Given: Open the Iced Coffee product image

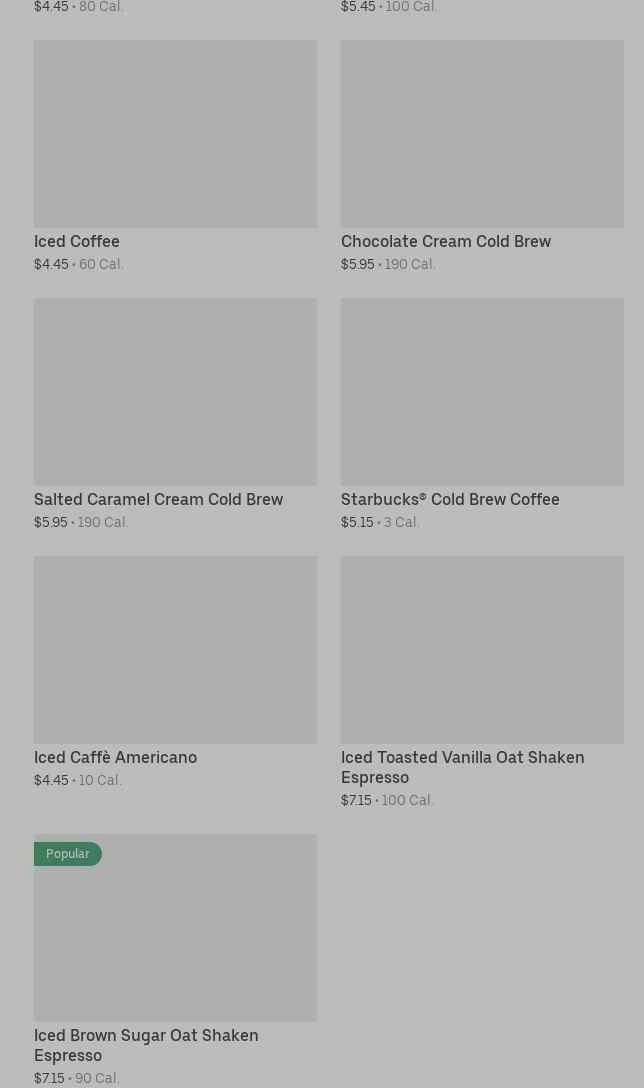Looking at the screenshot, I should point(175,134).
